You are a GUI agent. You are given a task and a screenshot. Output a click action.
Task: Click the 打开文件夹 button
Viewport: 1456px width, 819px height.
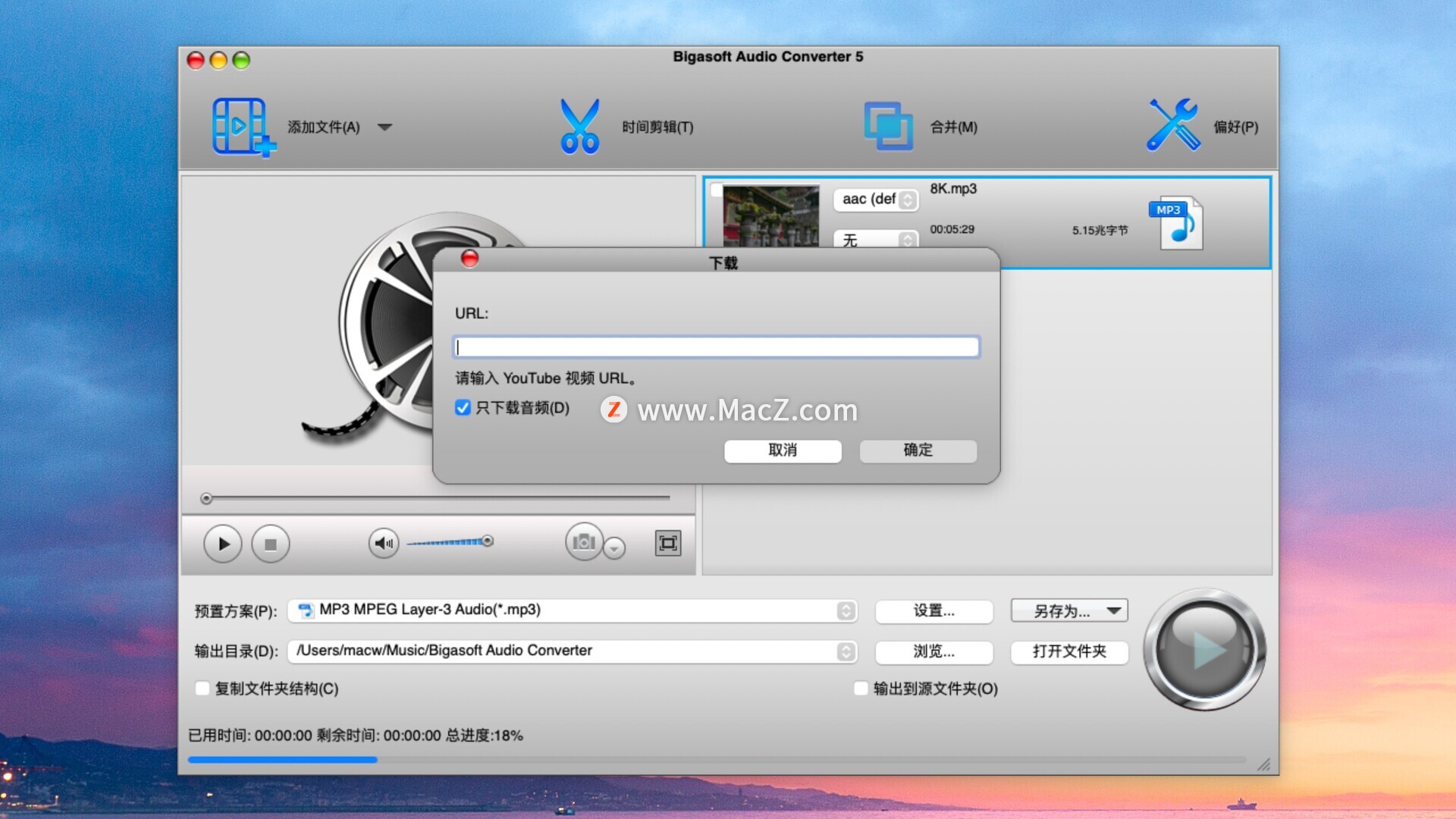[x=1069, y=652]
